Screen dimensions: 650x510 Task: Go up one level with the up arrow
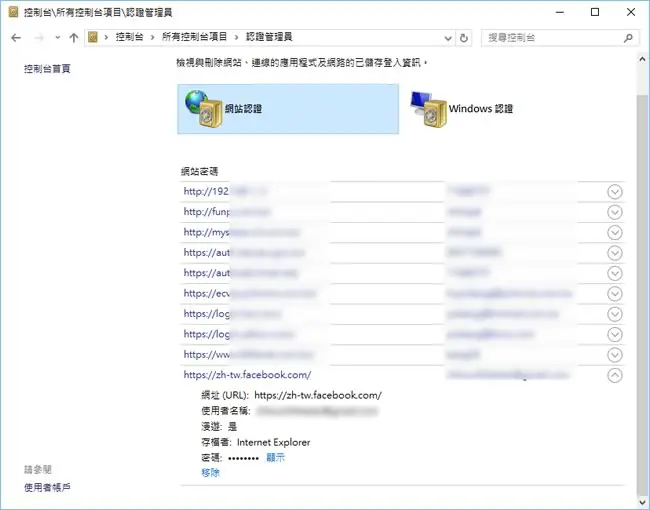click(74, 38)
